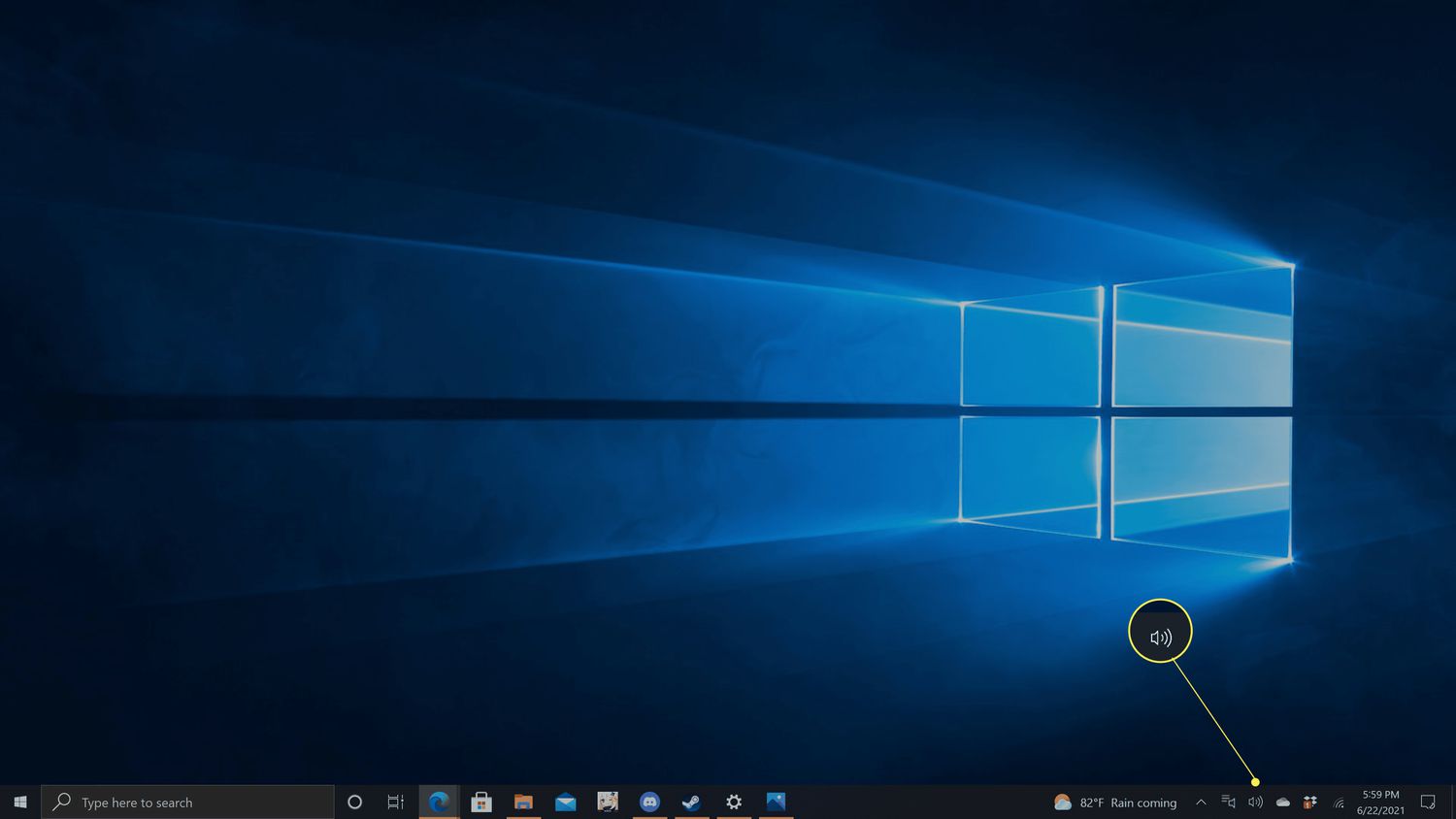Image resolution: width=1456 pixels, height=819 pixels.
Task: Open Task View on the taskbar
Action: click(396, 803)
